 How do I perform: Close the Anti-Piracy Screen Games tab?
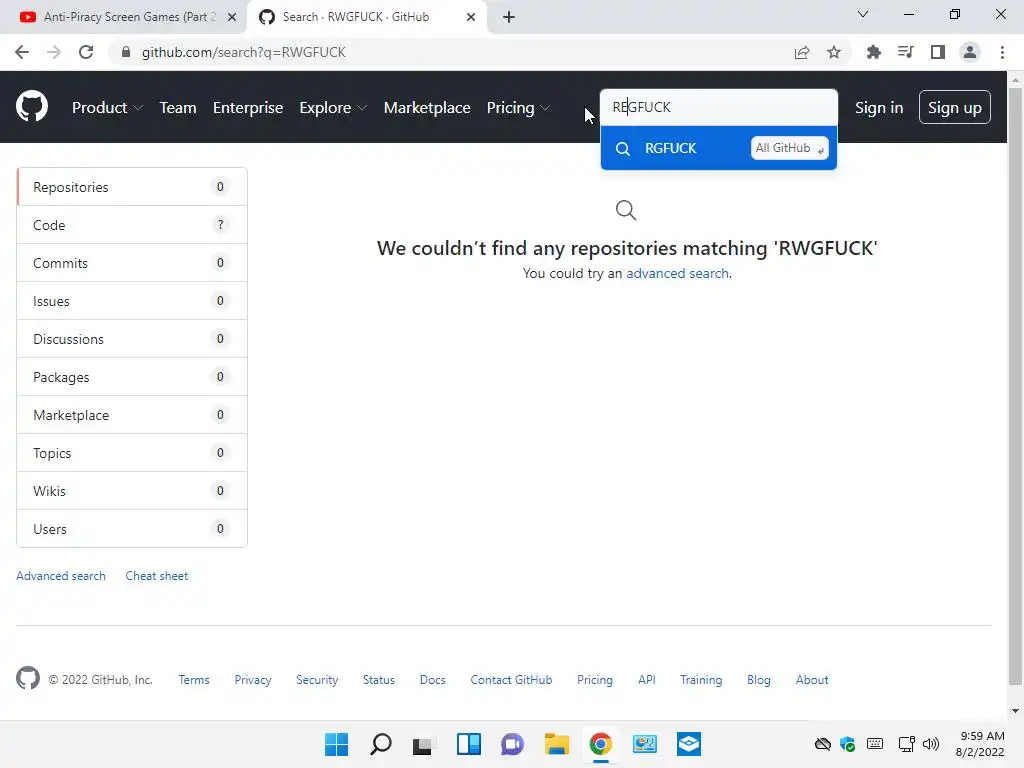pos(232,17)
